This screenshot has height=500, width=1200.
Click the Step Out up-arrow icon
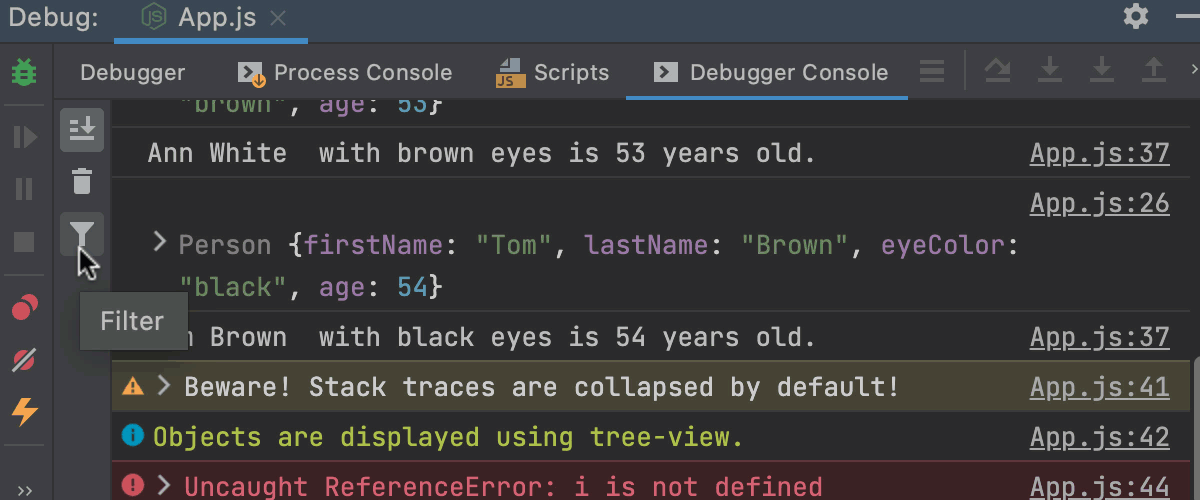point(1154,70)
